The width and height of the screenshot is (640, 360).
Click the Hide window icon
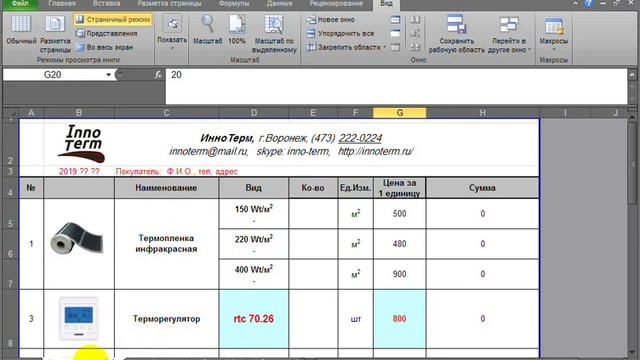pos(395,33)
